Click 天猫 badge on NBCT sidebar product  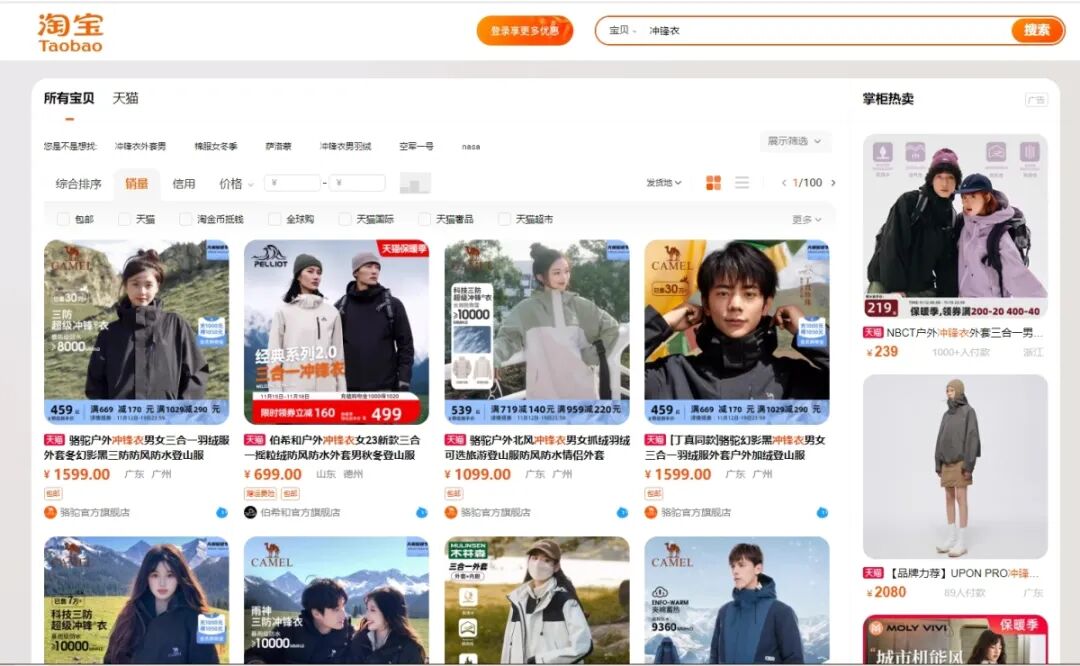pyautogui.click(x=873, y=333)
